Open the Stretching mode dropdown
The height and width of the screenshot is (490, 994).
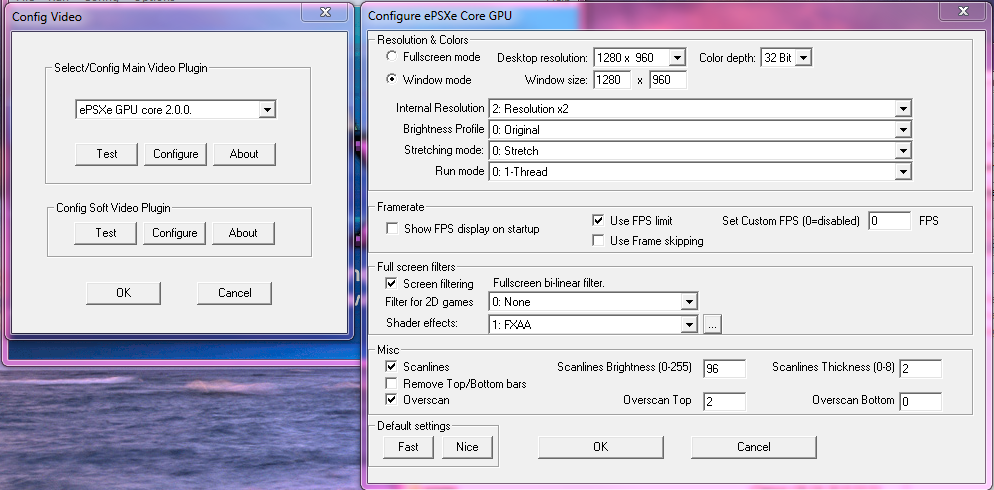903,151
